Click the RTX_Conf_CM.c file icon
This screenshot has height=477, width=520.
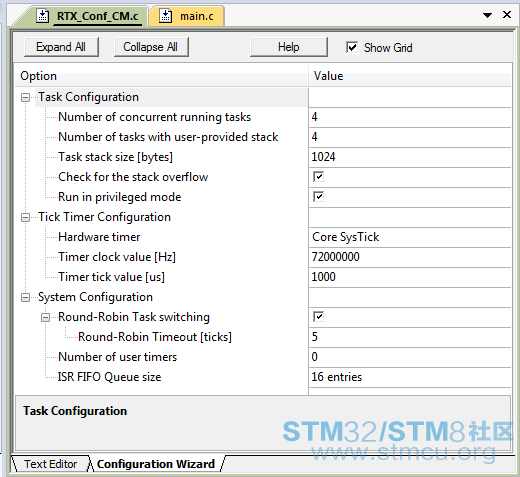point(43,16)
